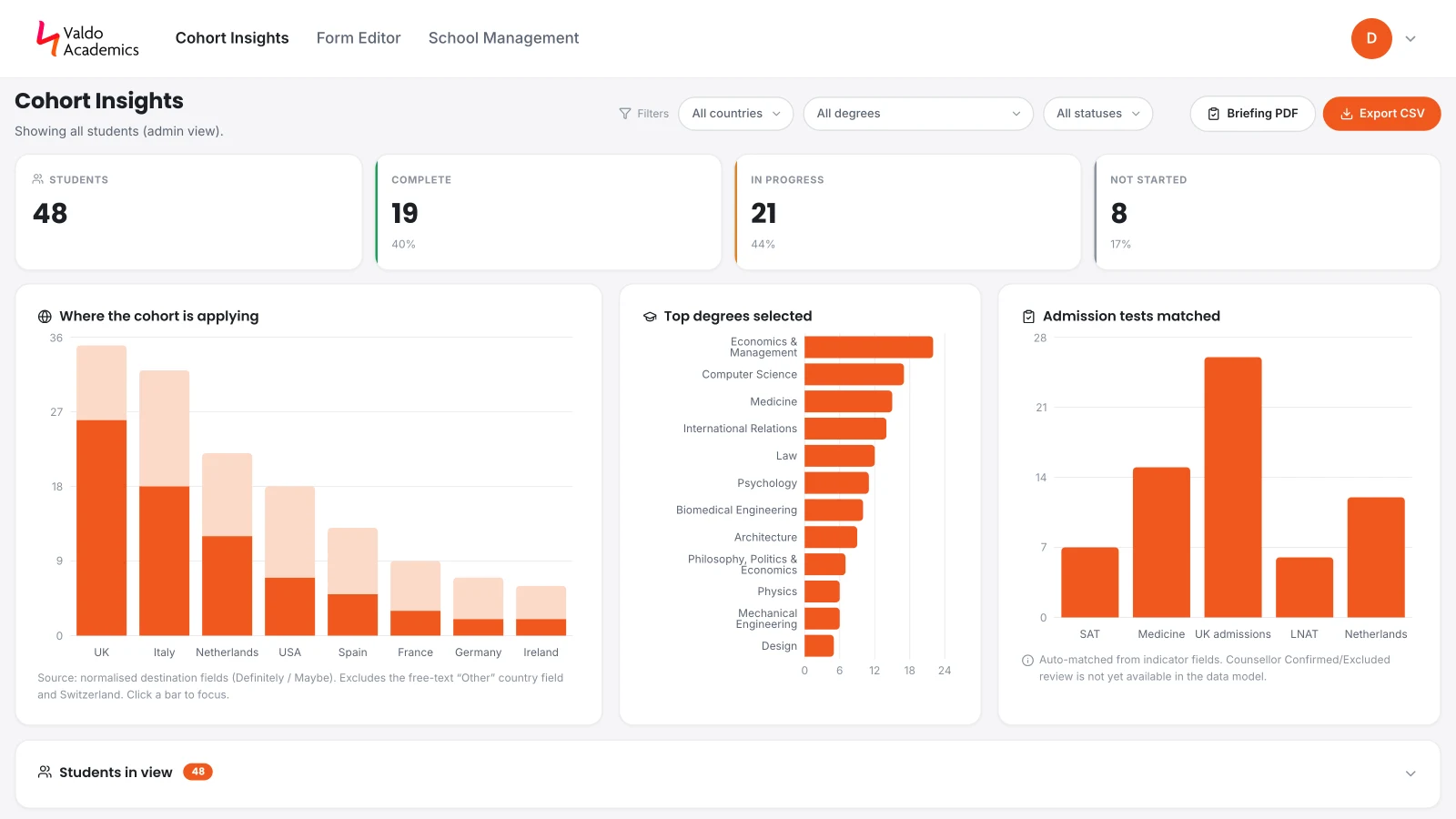
Task: Click the Economics & Management bar
Action: click(868, 347)
